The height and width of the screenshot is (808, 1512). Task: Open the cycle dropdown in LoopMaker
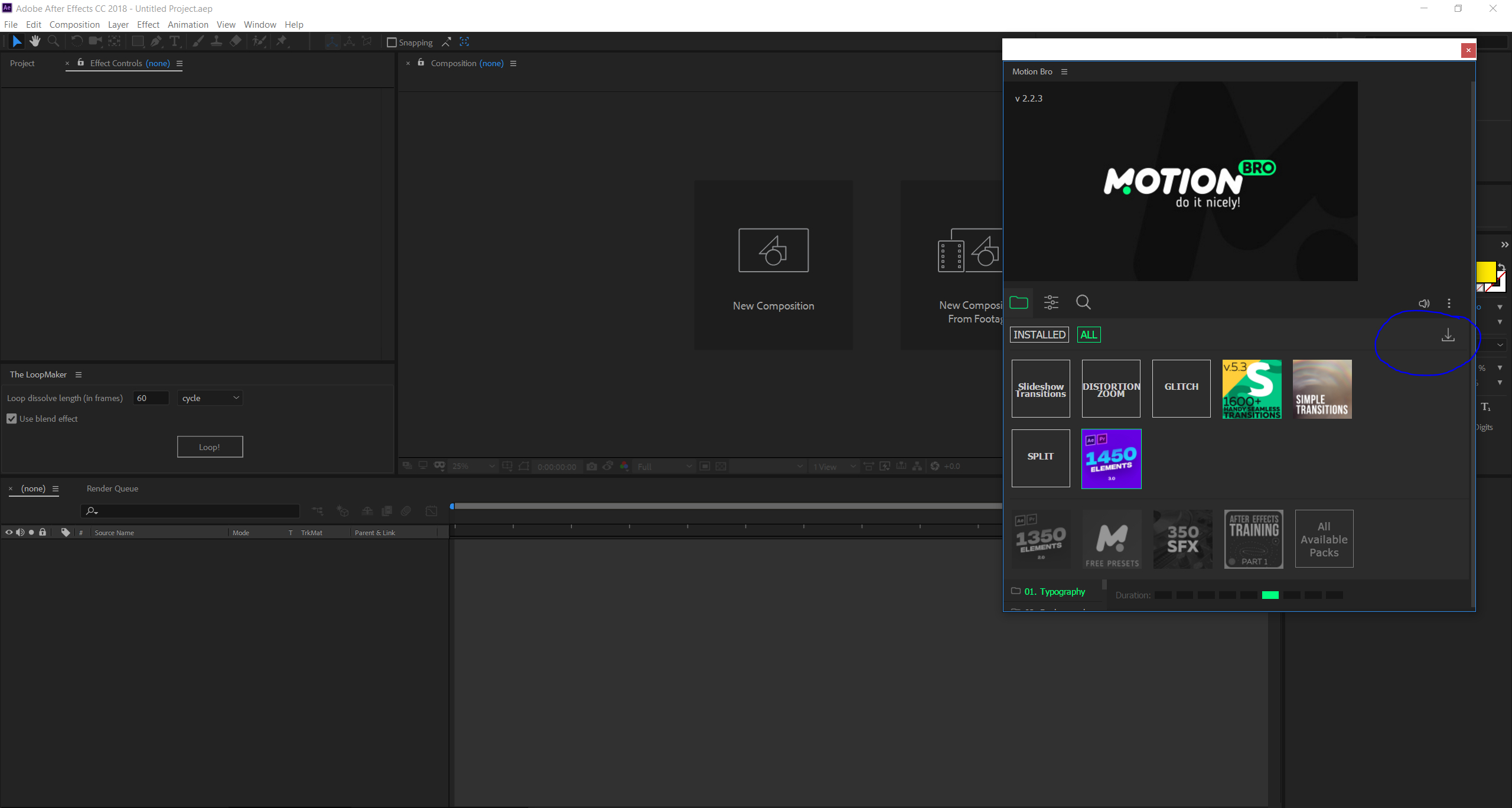point(209,398)
